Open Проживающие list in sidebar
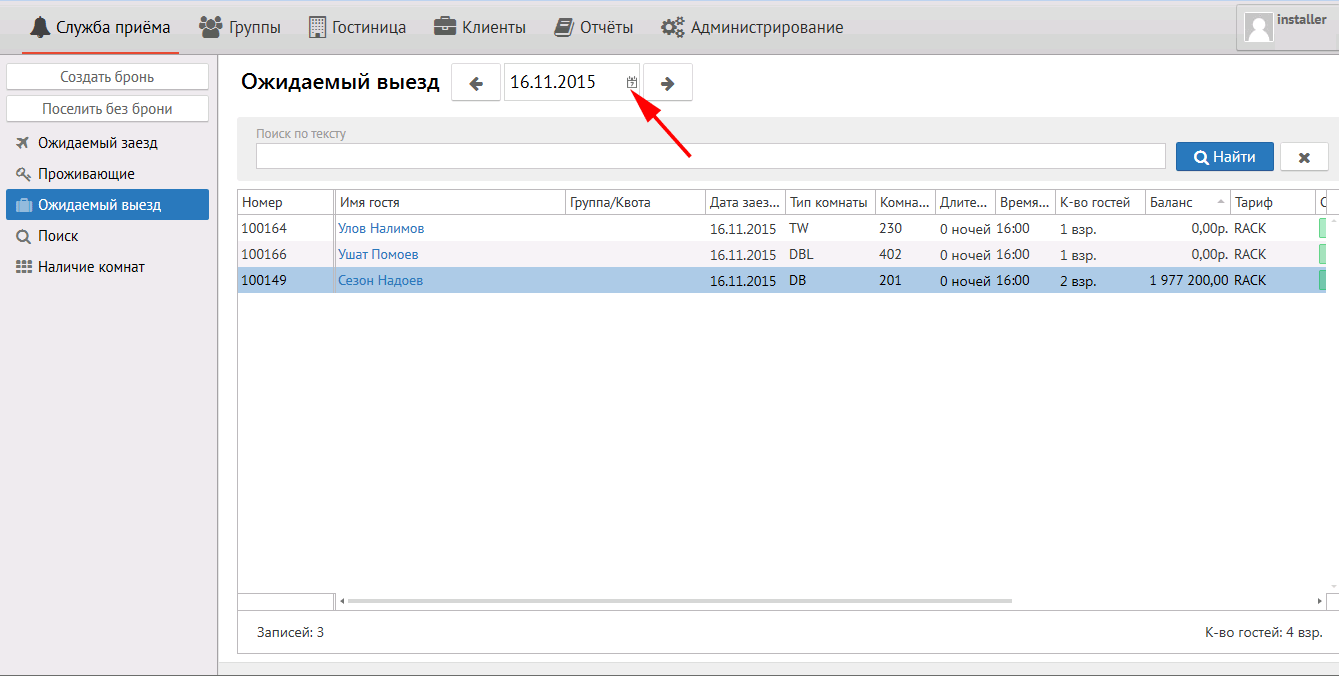Viewport: 1339px width, 676px height. pyautogui.click(x=86, y=174)
